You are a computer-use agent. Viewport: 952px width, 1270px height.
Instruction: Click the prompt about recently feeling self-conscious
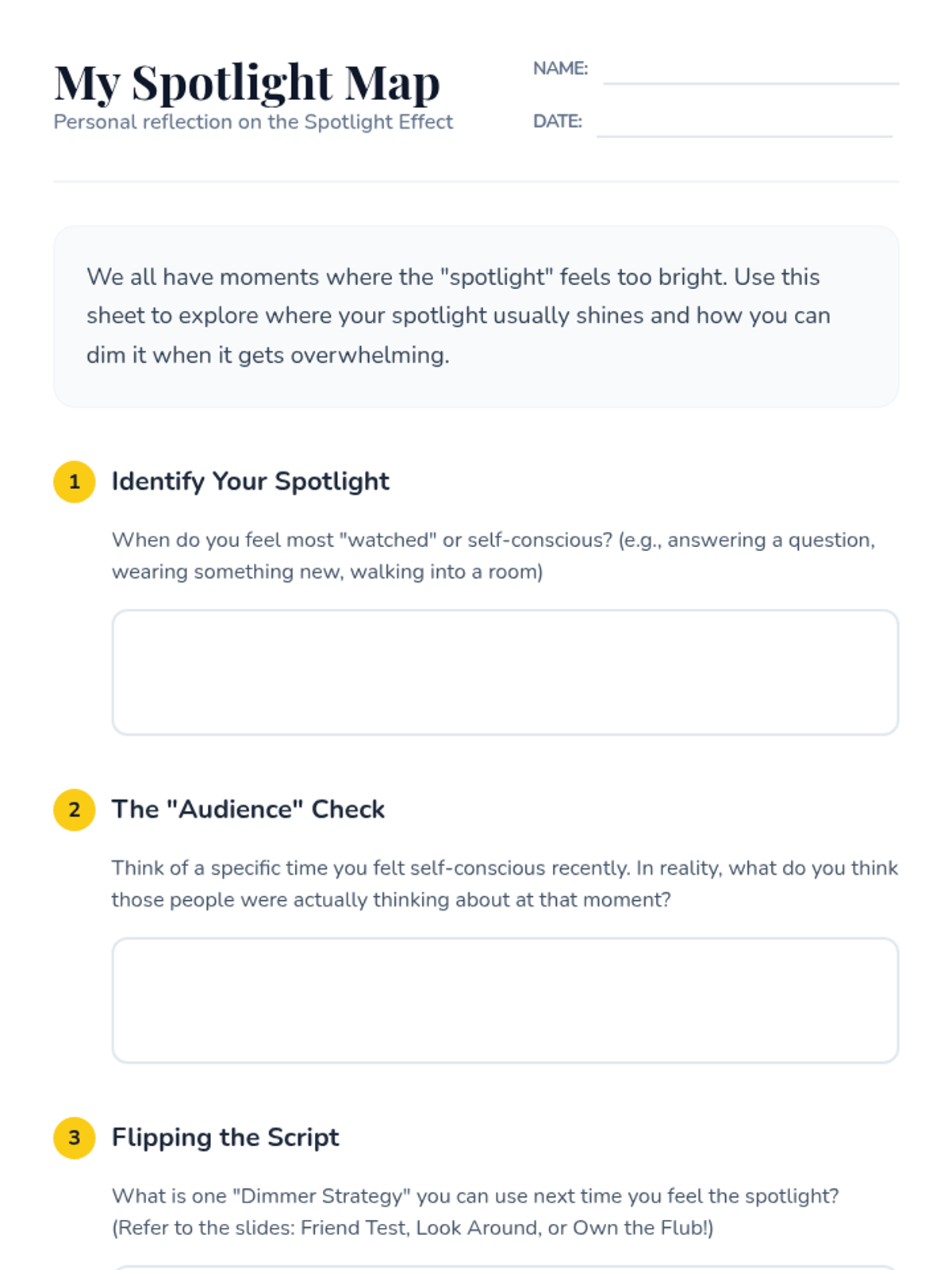pyautogui.click(x=504, y=883)
